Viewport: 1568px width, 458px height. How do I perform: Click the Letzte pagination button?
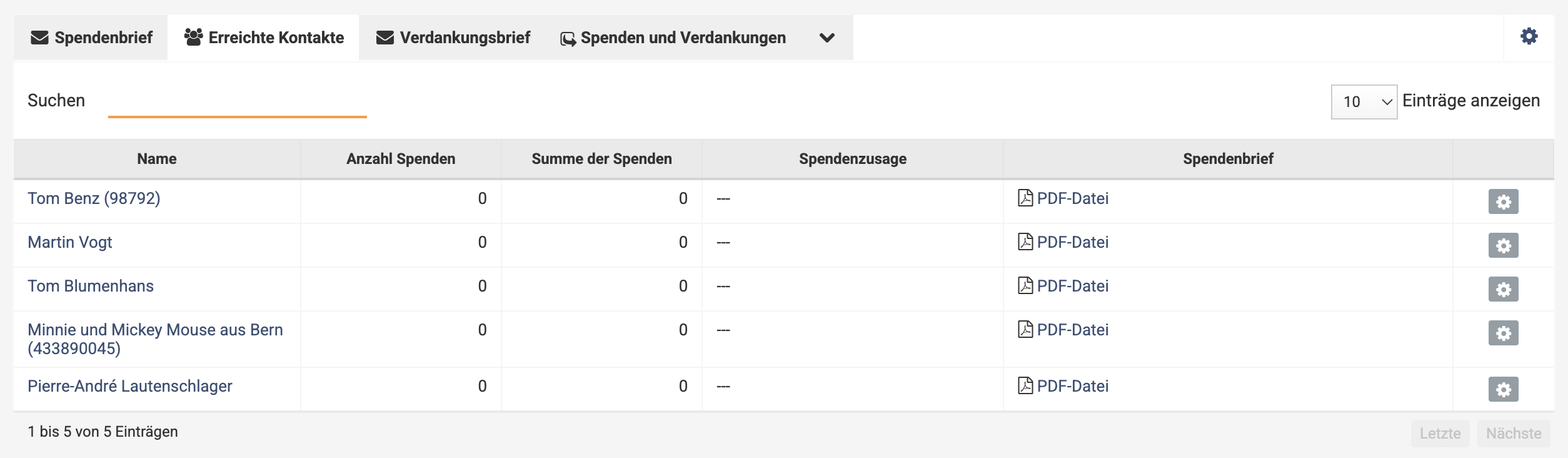point(1440,434)
